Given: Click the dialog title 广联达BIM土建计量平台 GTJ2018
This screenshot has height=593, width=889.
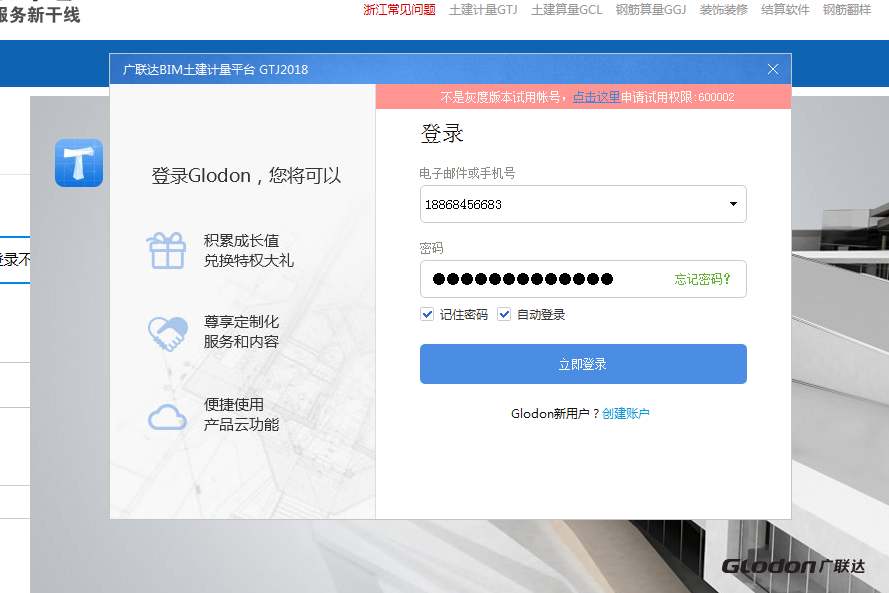Looking at the screenshot, I should [215, 70].
